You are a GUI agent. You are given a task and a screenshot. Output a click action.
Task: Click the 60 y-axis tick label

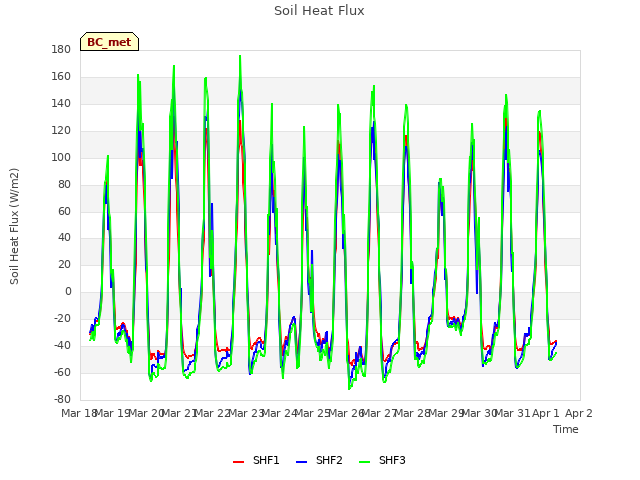click(x=64, y=211)
